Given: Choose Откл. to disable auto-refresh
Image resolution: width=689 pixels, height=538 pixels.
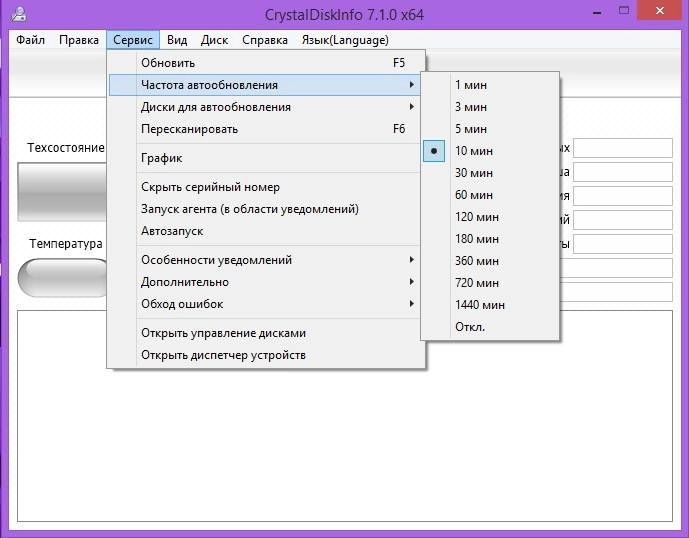Looking at the screenshot, I should coord(490,327).
